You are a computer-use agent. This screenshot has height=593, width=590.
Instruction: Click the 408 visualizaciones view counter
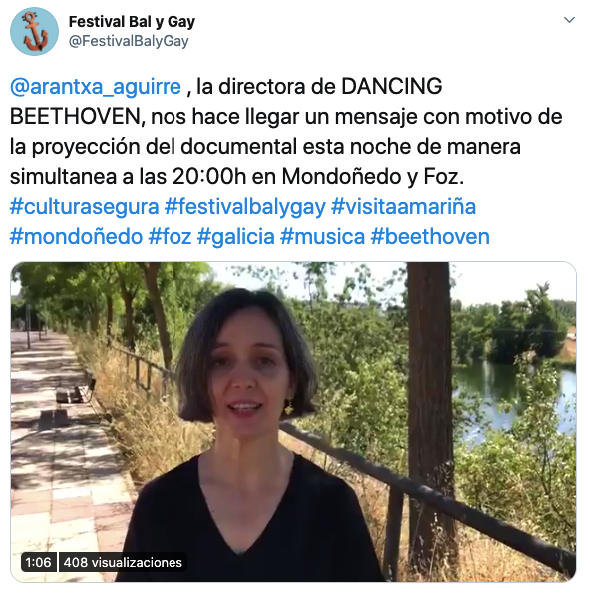pyautogui.click(x=123, y=562)
